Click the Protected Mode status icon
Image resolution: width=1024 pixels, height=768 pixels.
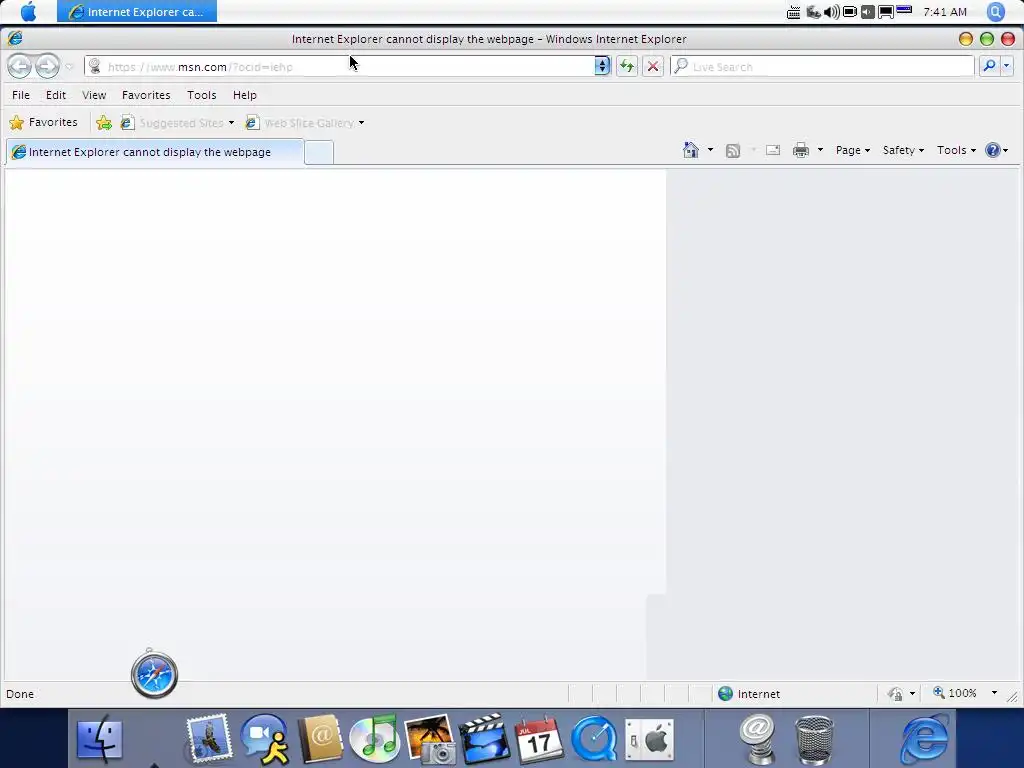click(895, 694)
